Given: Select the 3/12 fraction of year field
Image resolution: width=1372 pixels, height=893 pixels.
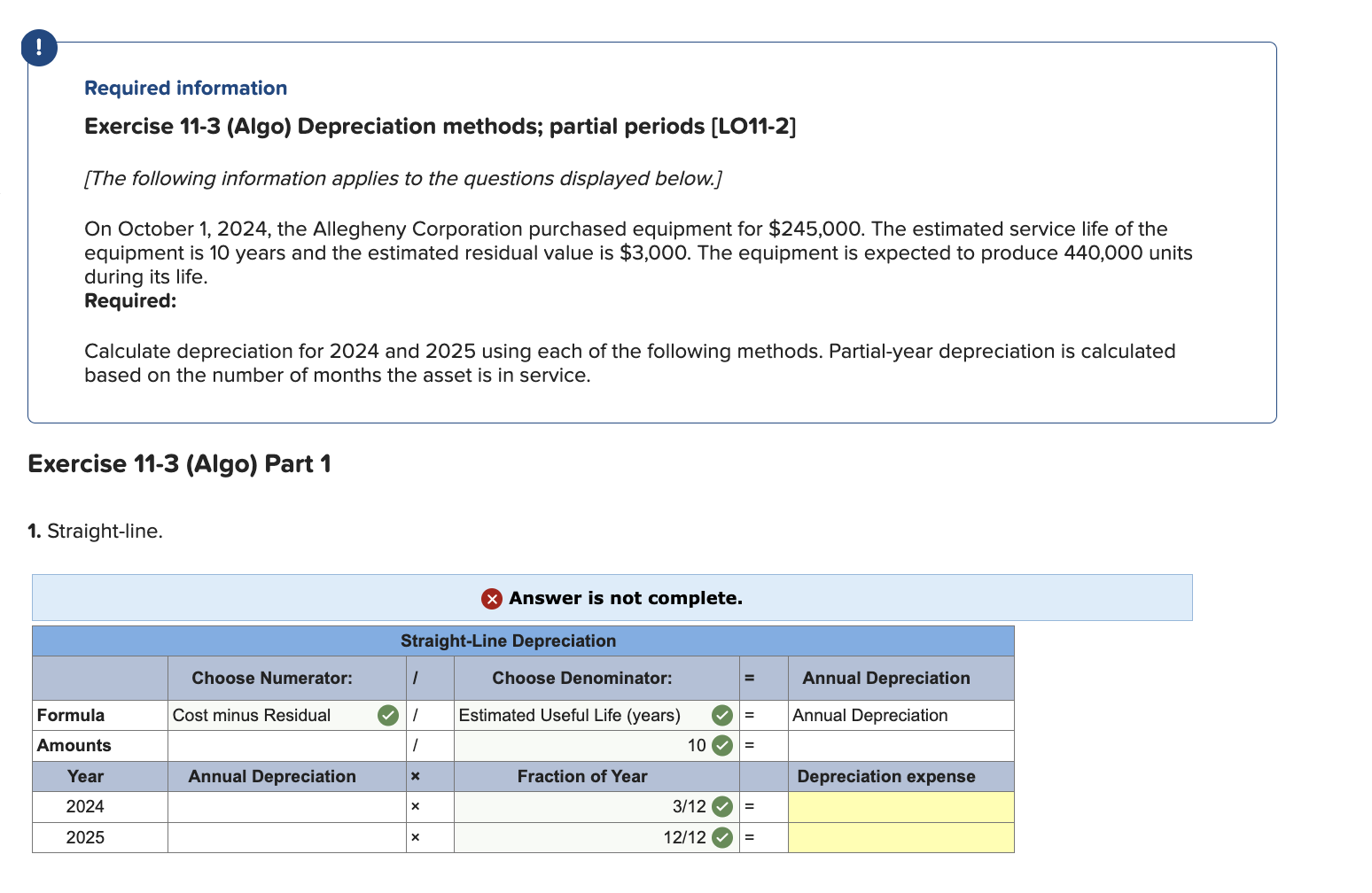Looking at the screenshot, I should click(596, 807).
